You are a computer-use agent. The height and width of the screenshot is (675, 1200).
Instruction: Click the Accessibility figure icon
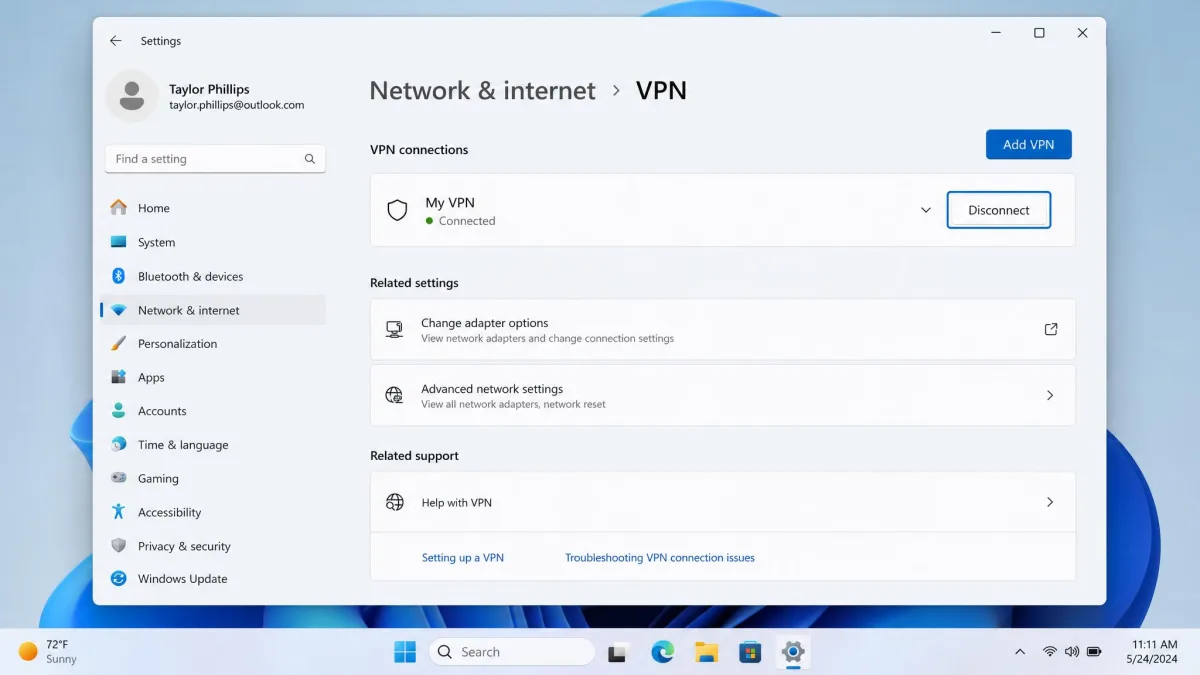click(x=118, y=512)
